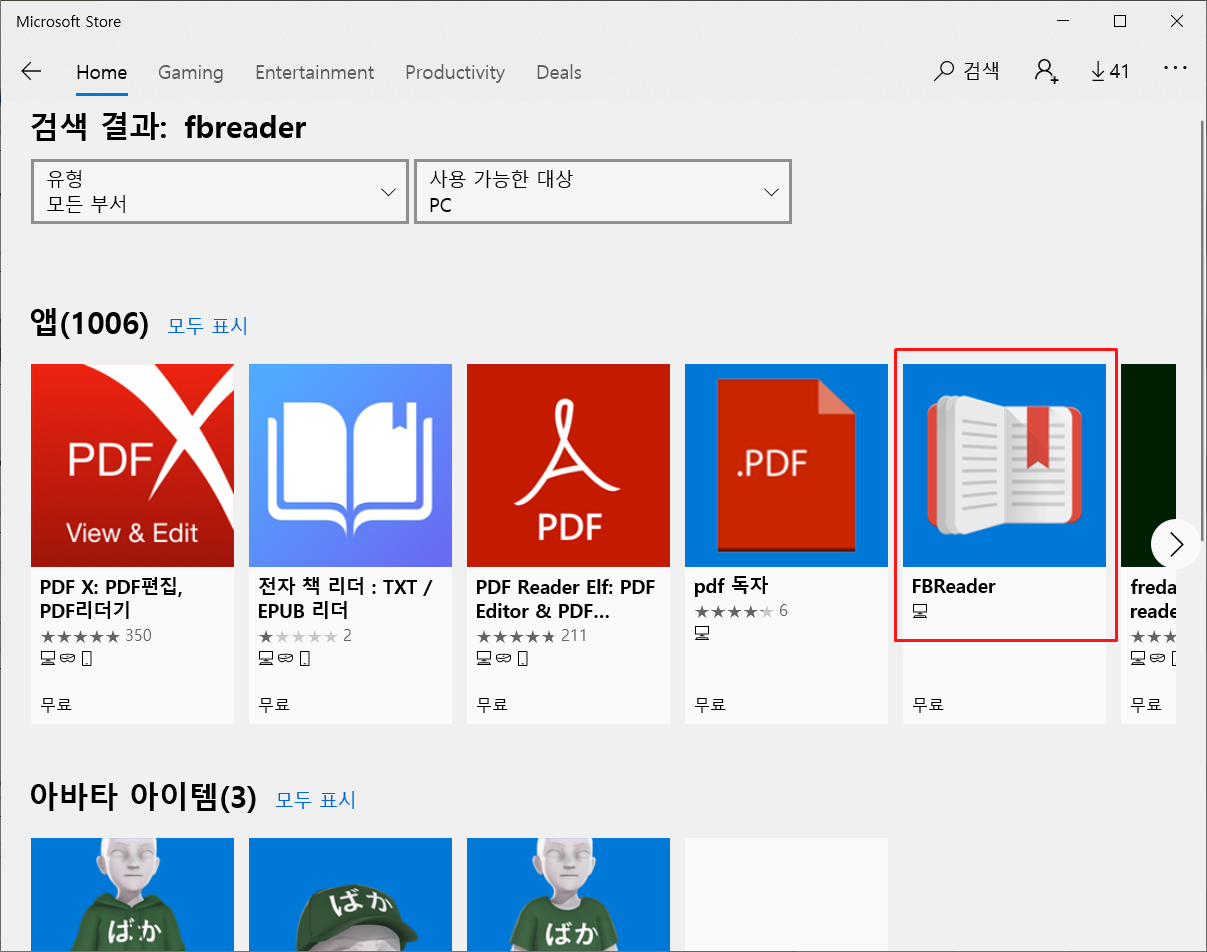Expand the 유형 모든 부서 dropdown
Screen dimensions: 1207x952
tap(220, 191)
